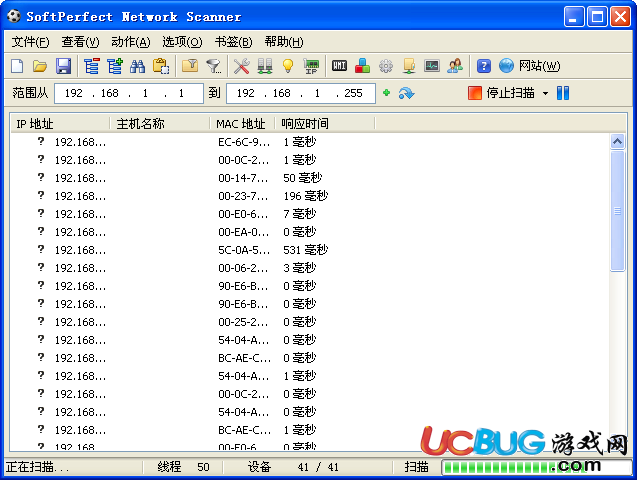Screen dimensions: 637x480
Task: Open file with the folder icon
Action: (x=40, y=66)
